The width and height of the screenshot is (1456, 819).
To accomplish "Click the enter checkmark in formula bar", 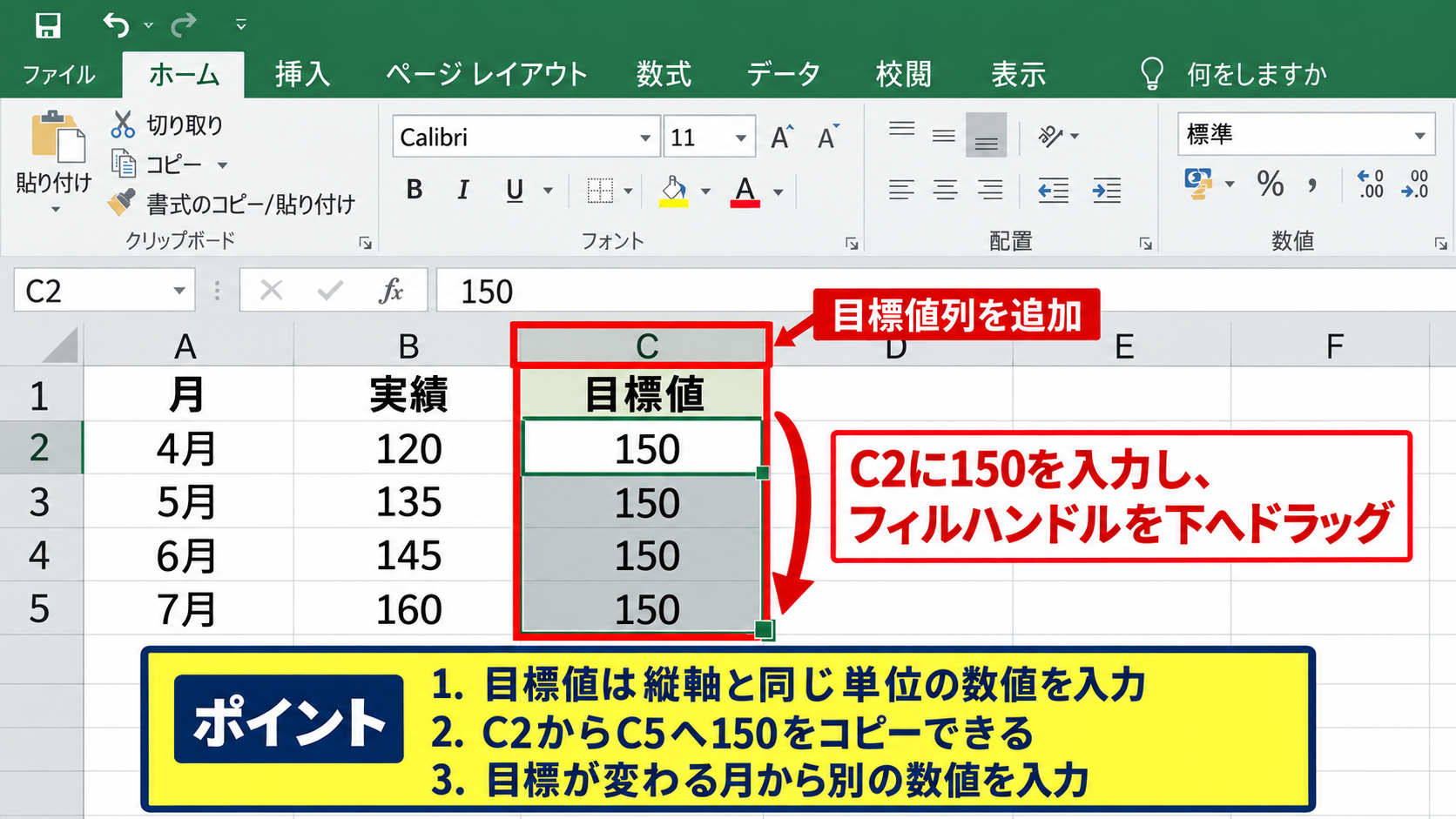I will 330,291.
